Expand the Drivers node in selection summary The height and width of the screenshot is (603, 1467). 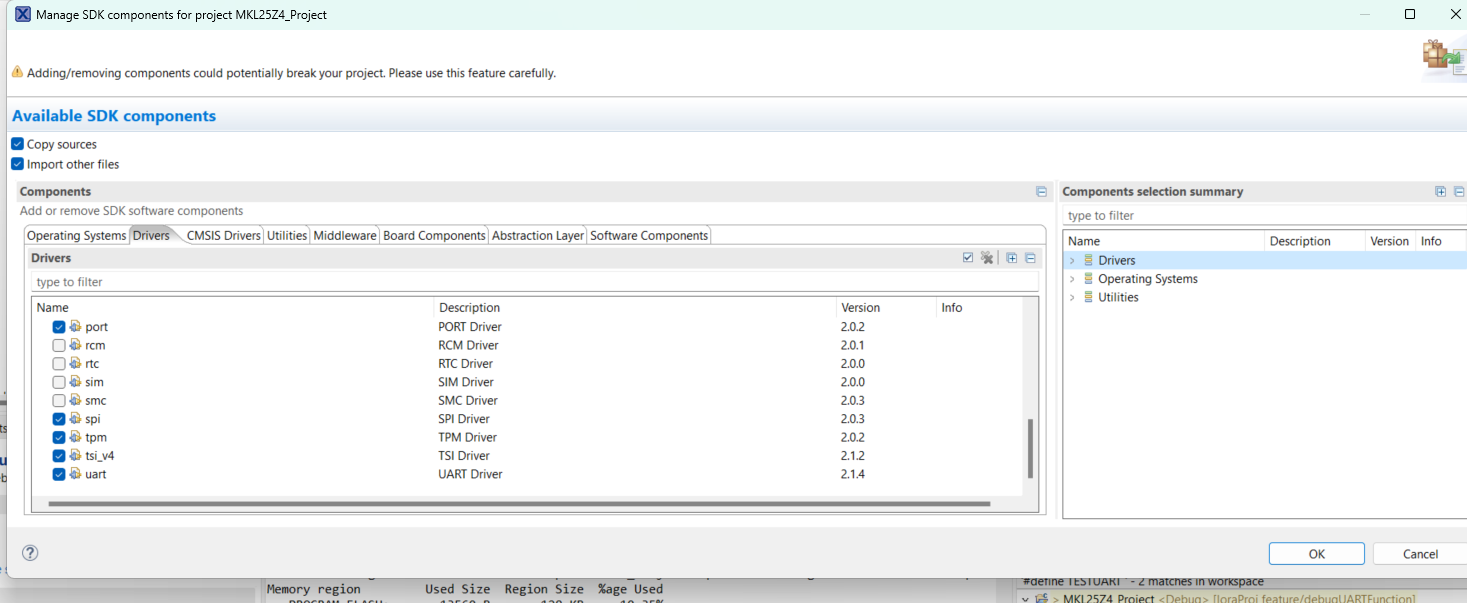coord(1072,260)
